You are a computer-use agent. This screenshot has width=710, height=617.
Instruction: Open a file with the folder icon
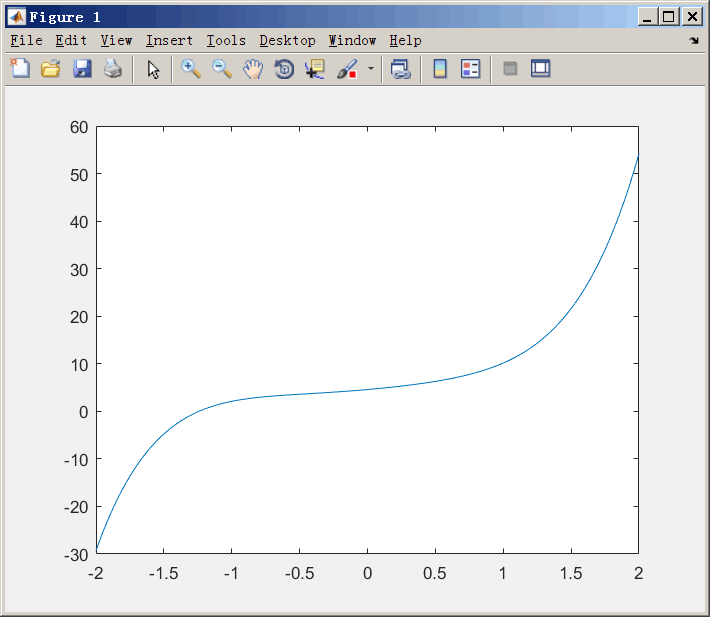coord(51,69)
